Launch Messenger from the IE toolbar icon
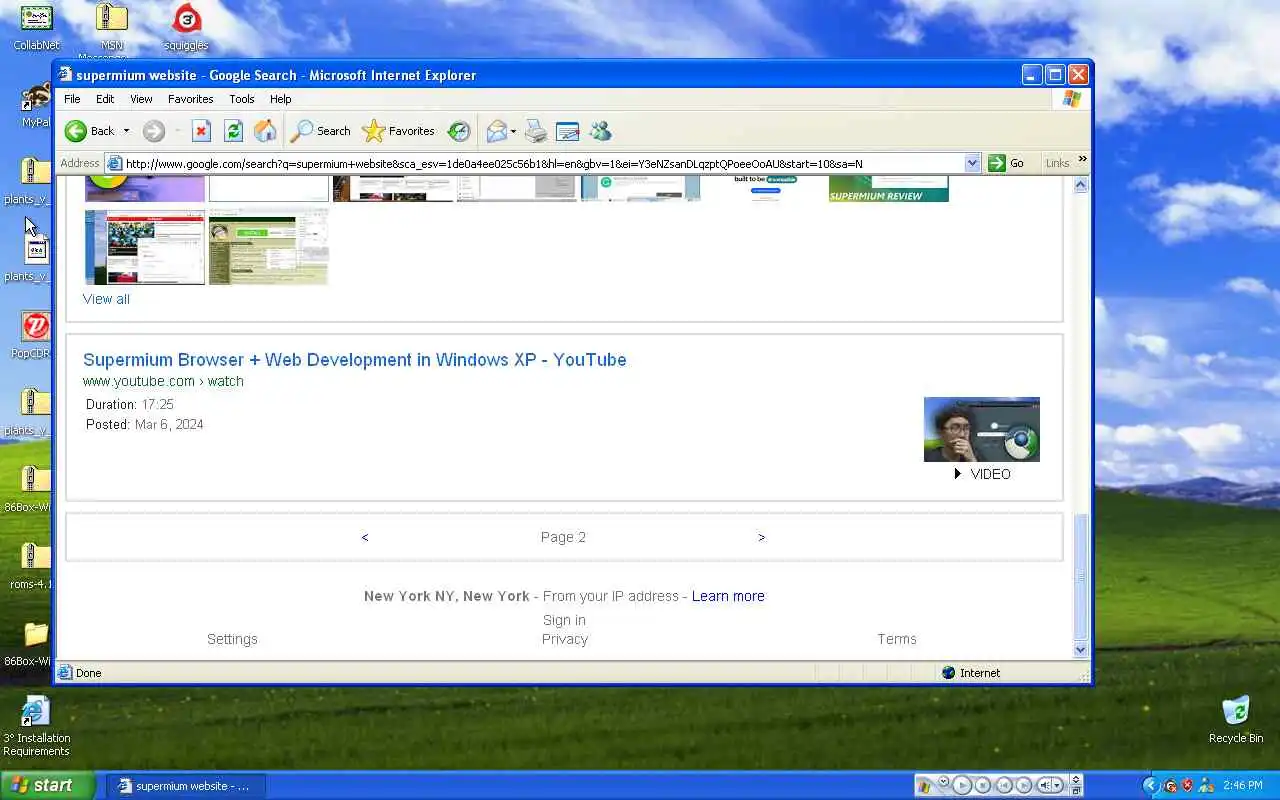Viewport: 1280px width, 800px height. (x=600, y=131)
